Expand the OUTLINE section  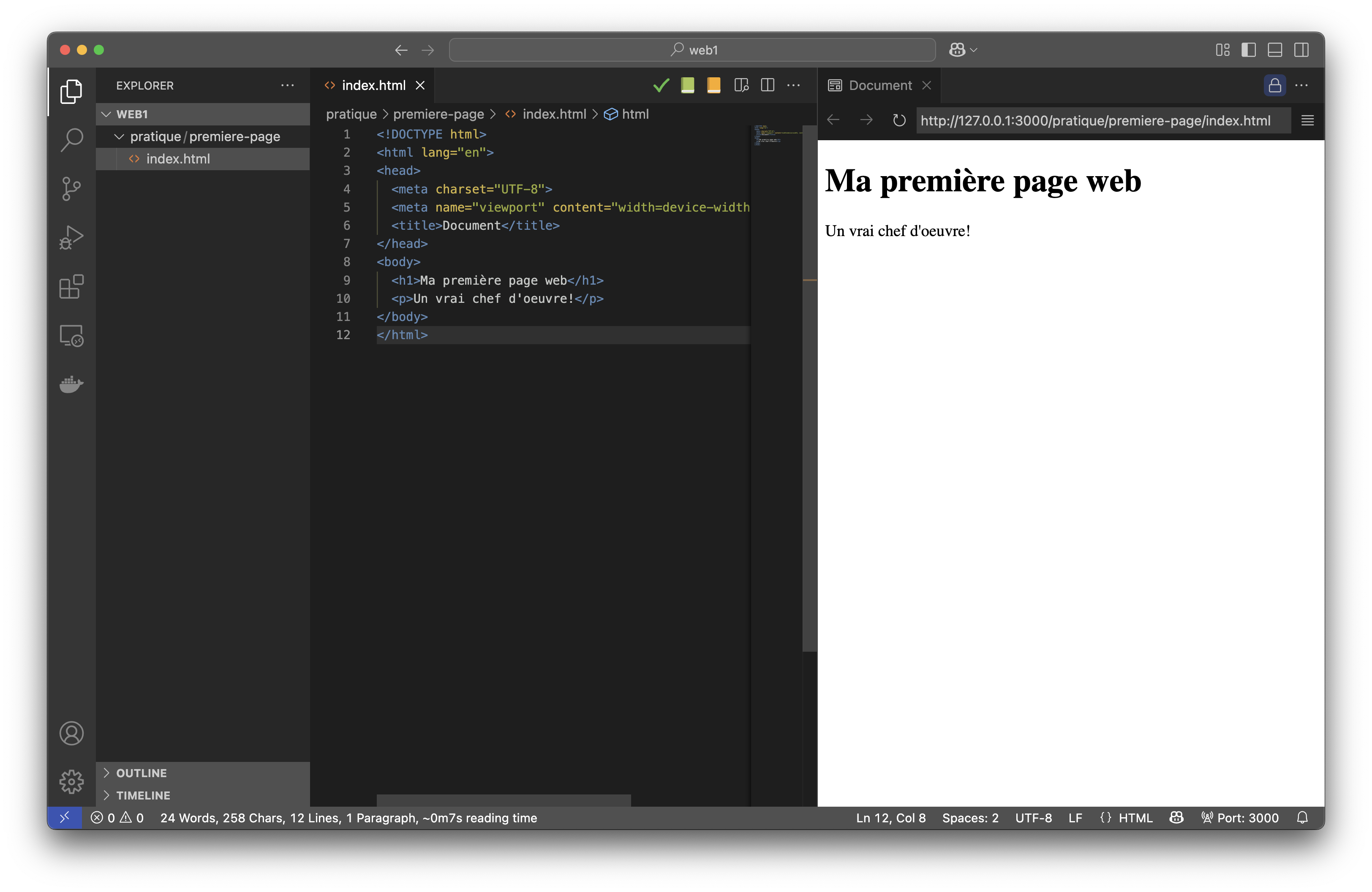pos(202,773)
